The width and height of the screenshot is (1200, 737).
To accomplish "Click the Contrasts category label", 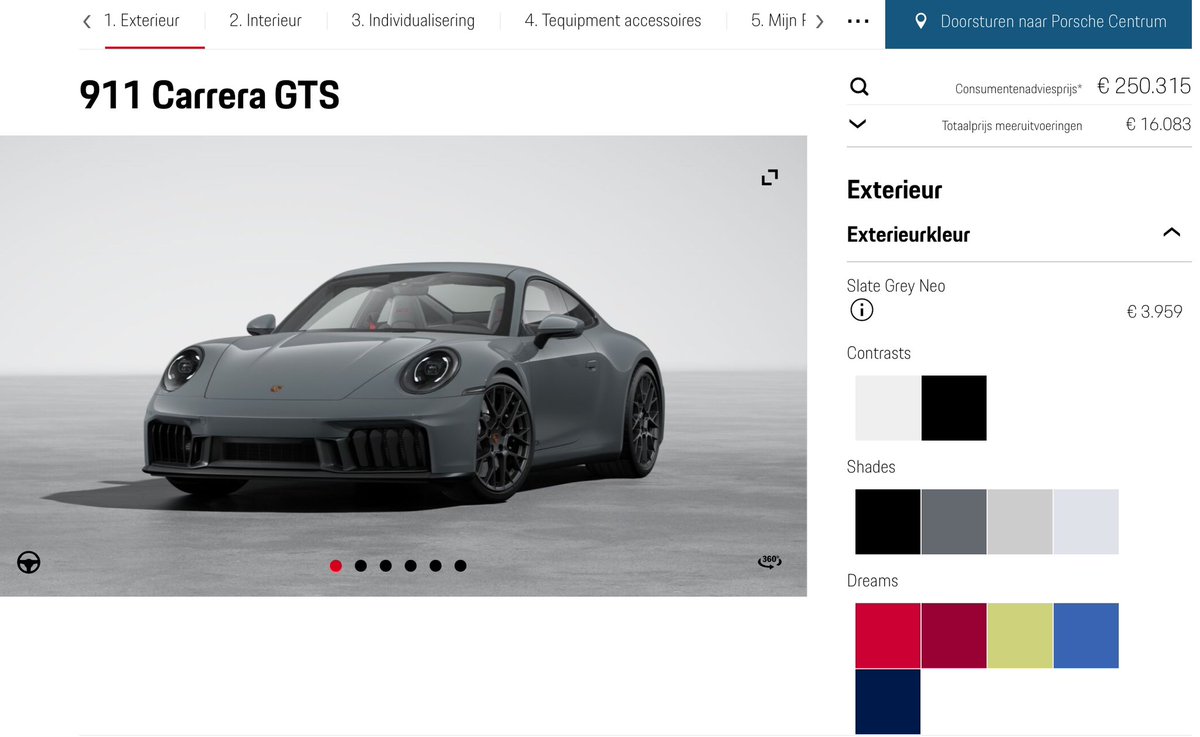I will (x=879, y=353).
